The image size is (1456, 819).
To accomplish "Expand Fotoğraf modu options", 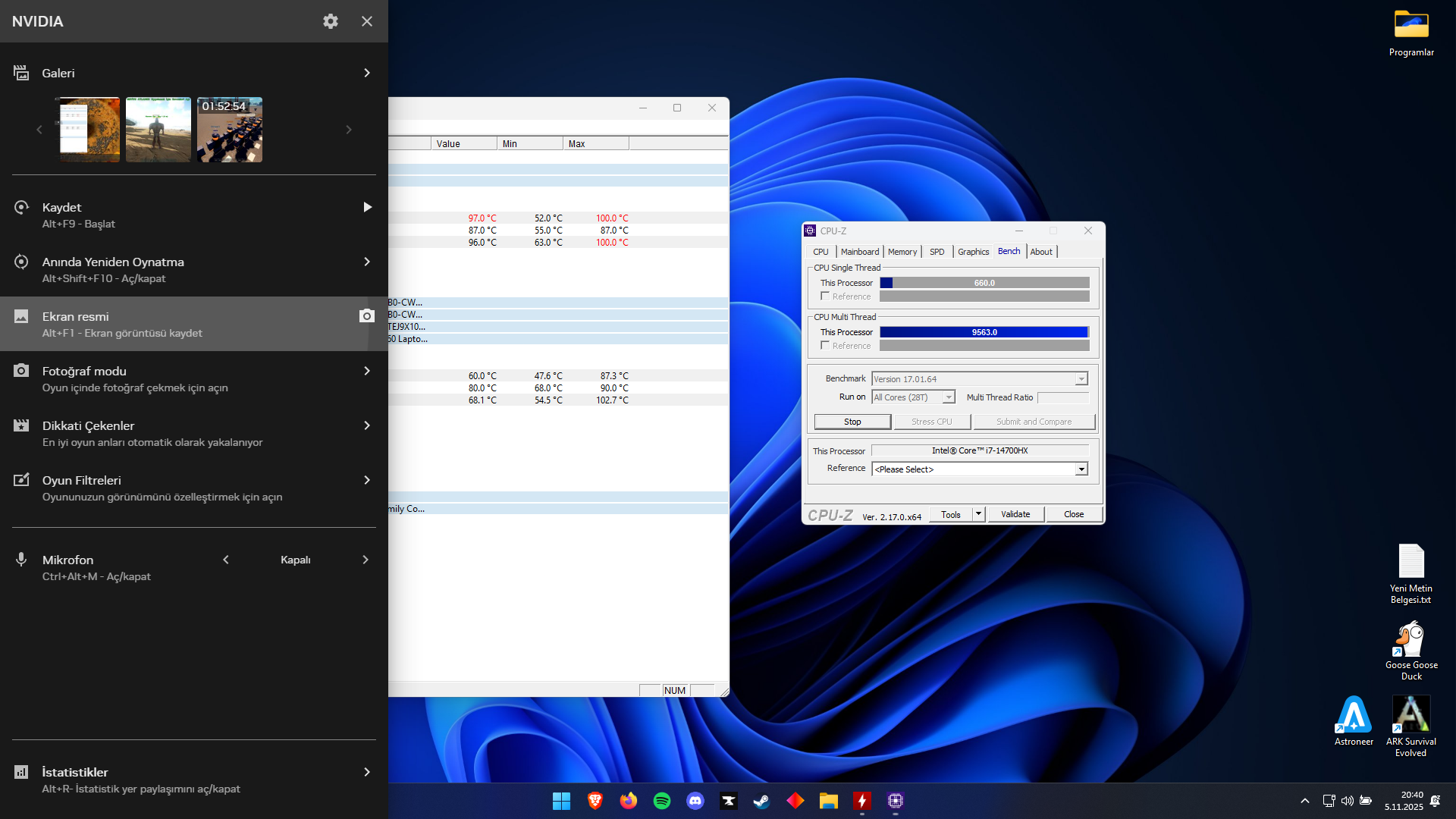I will 367,371.
